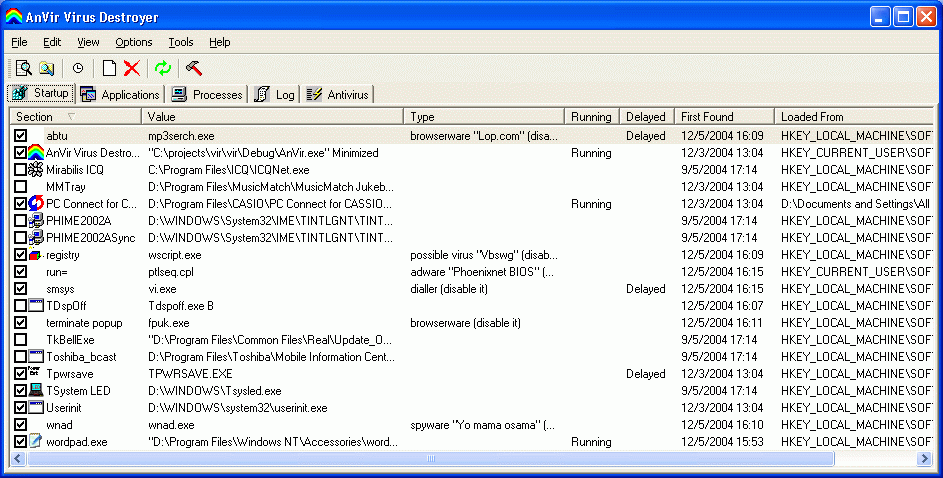Open the Edit menu

(x=52, y=42)
